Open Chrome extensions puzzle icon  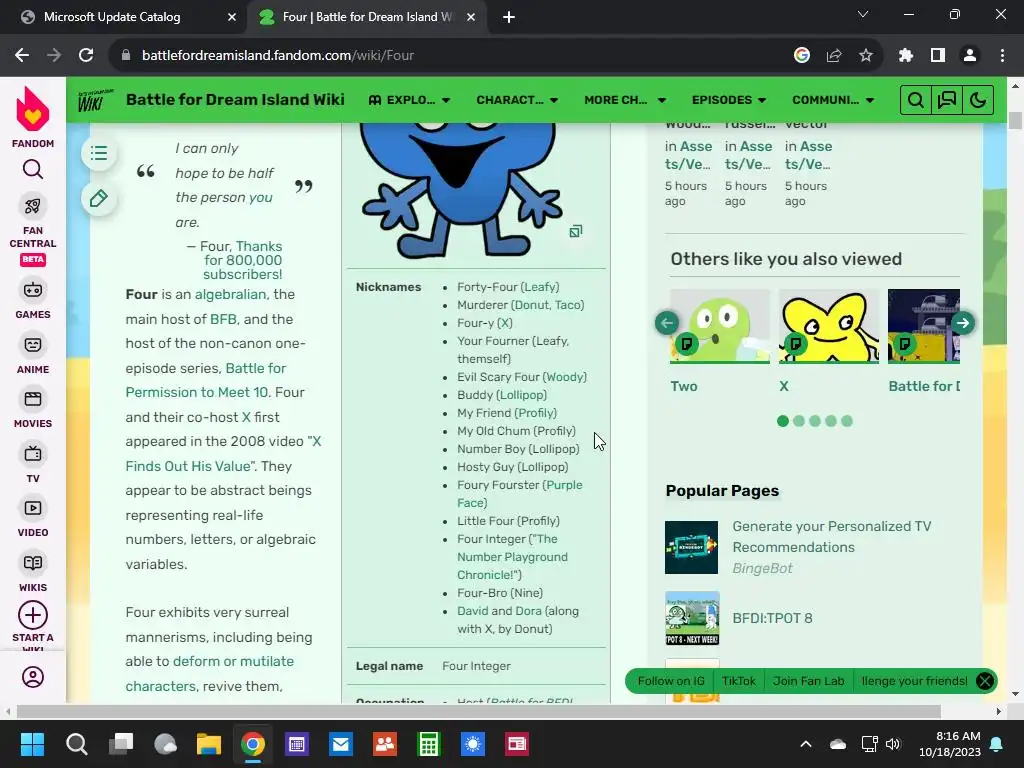tap(906, 56)
